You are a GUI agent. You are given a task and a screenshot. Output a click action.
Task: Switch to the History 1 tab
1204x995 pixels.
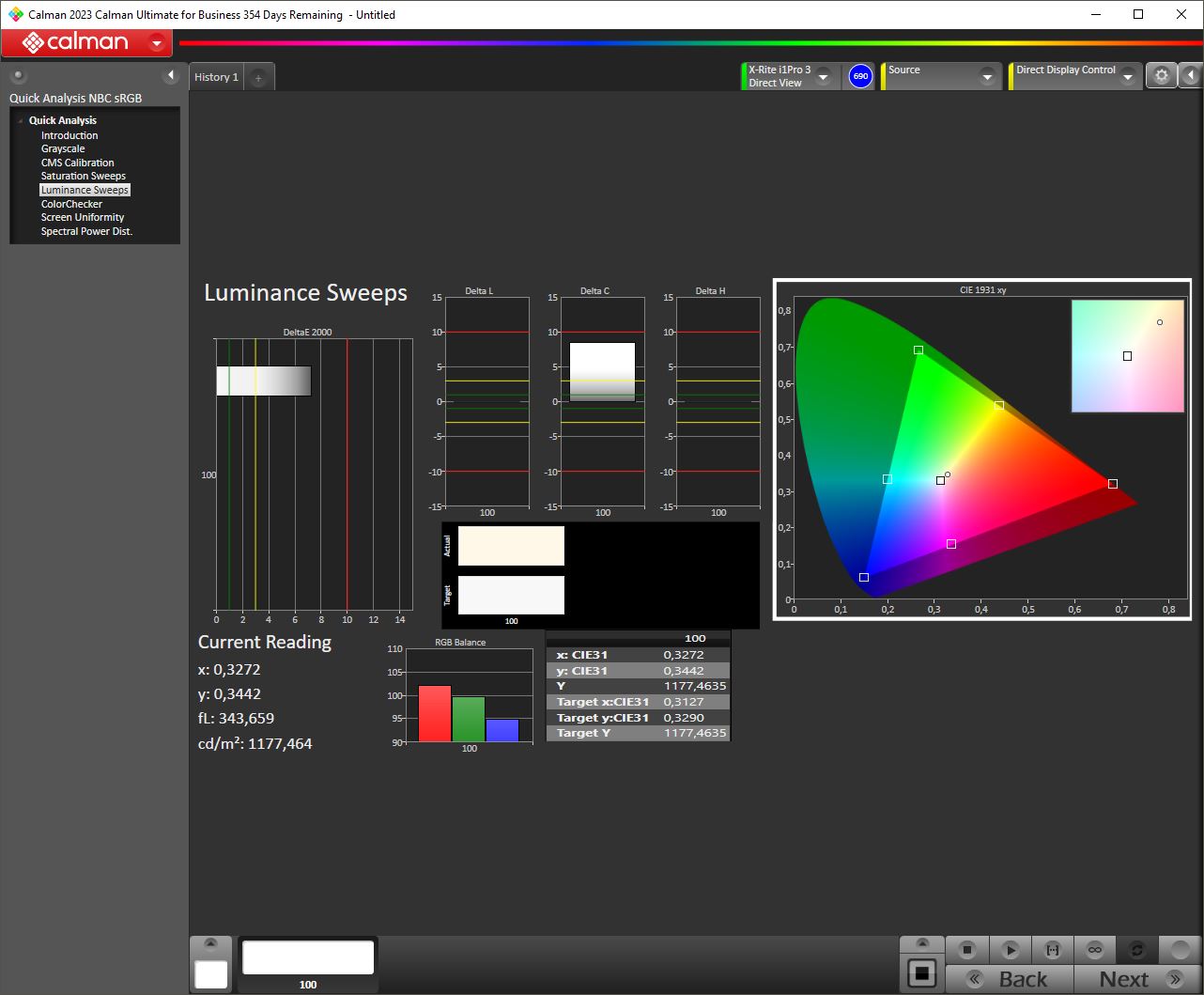(x=216, y=77)
